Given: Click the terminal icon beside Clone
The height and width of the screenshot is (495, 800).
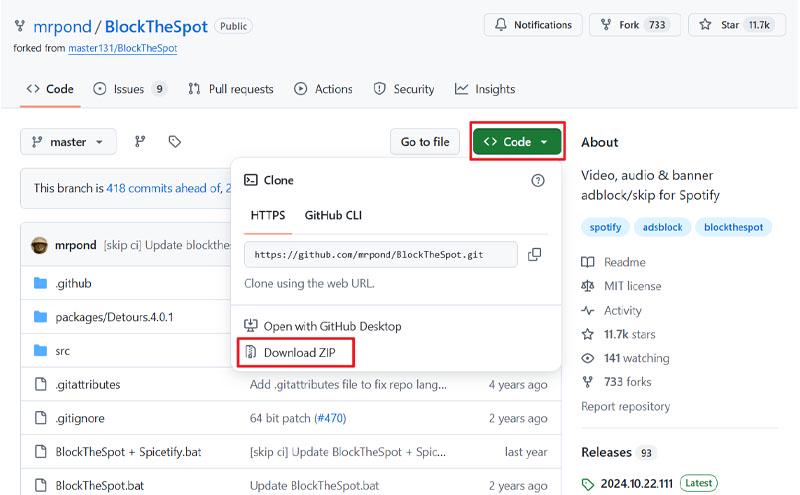Looking at the screenshot, I should (x=251, y=180).
